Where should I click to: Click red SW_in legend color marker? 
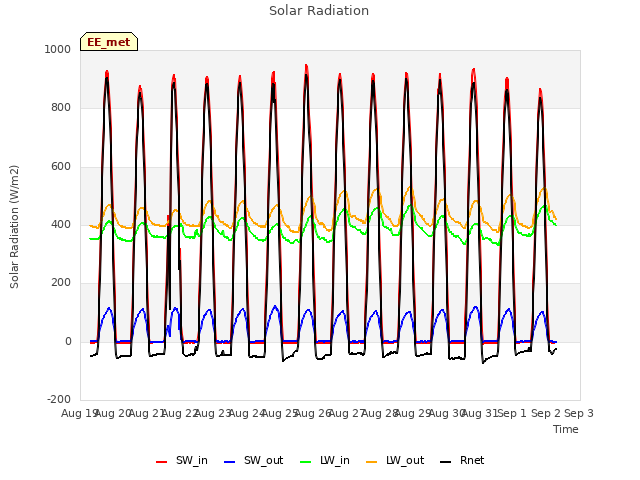click(x=162, y=462)
